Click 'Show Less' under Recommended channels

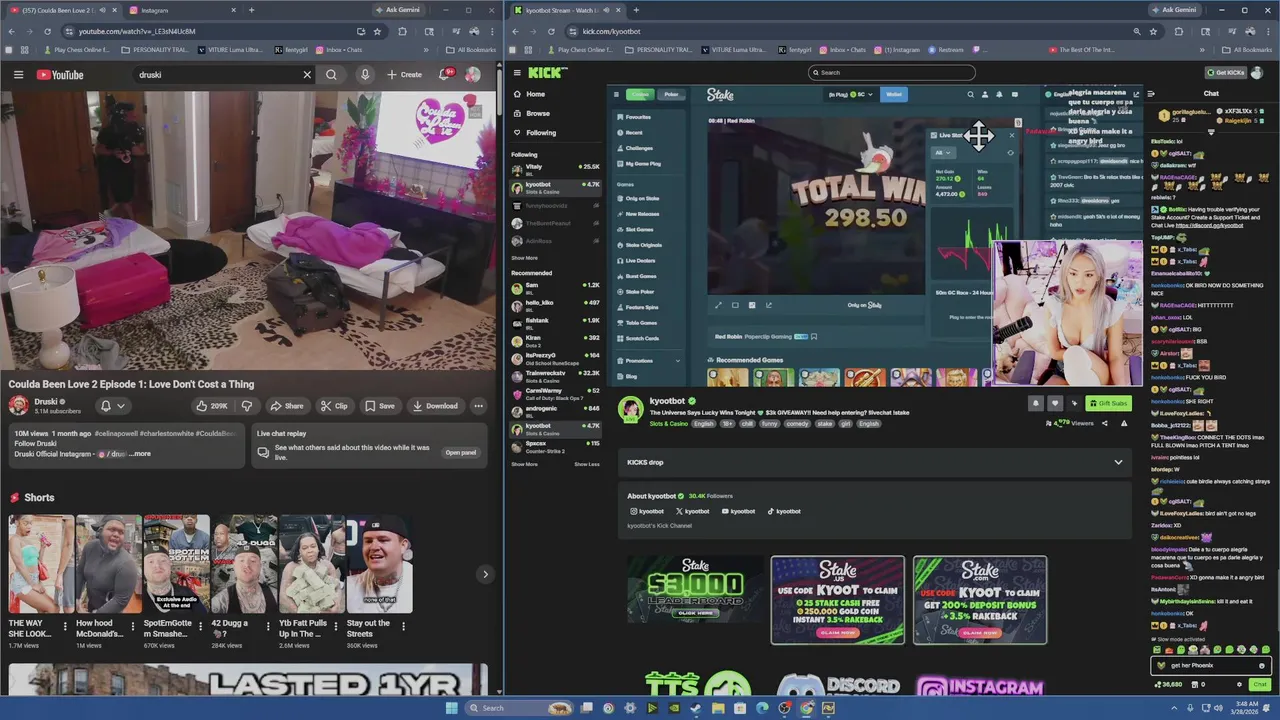tap(587, 464)
